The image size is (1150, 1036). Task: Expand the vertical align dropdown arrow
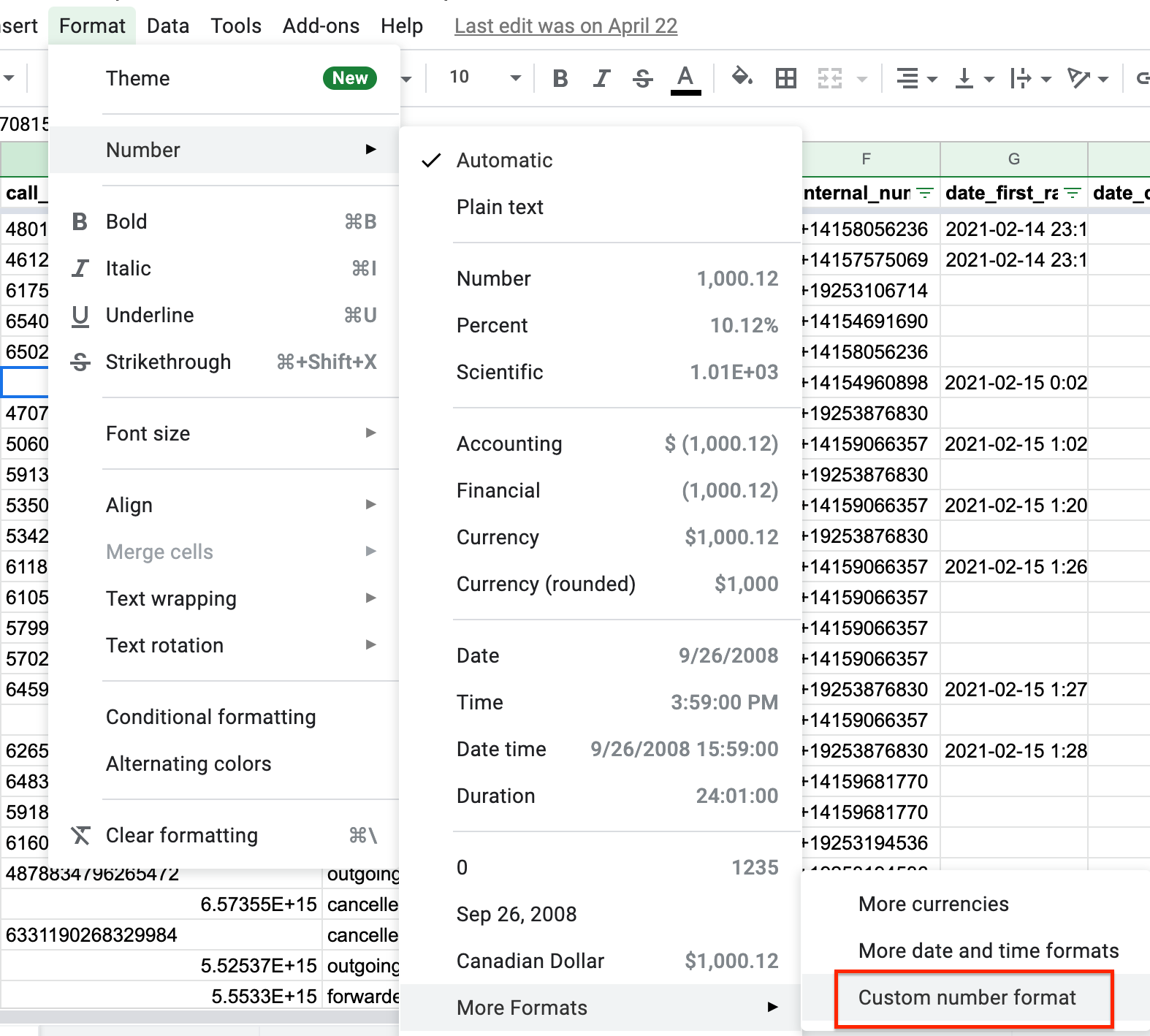point(989,78)
